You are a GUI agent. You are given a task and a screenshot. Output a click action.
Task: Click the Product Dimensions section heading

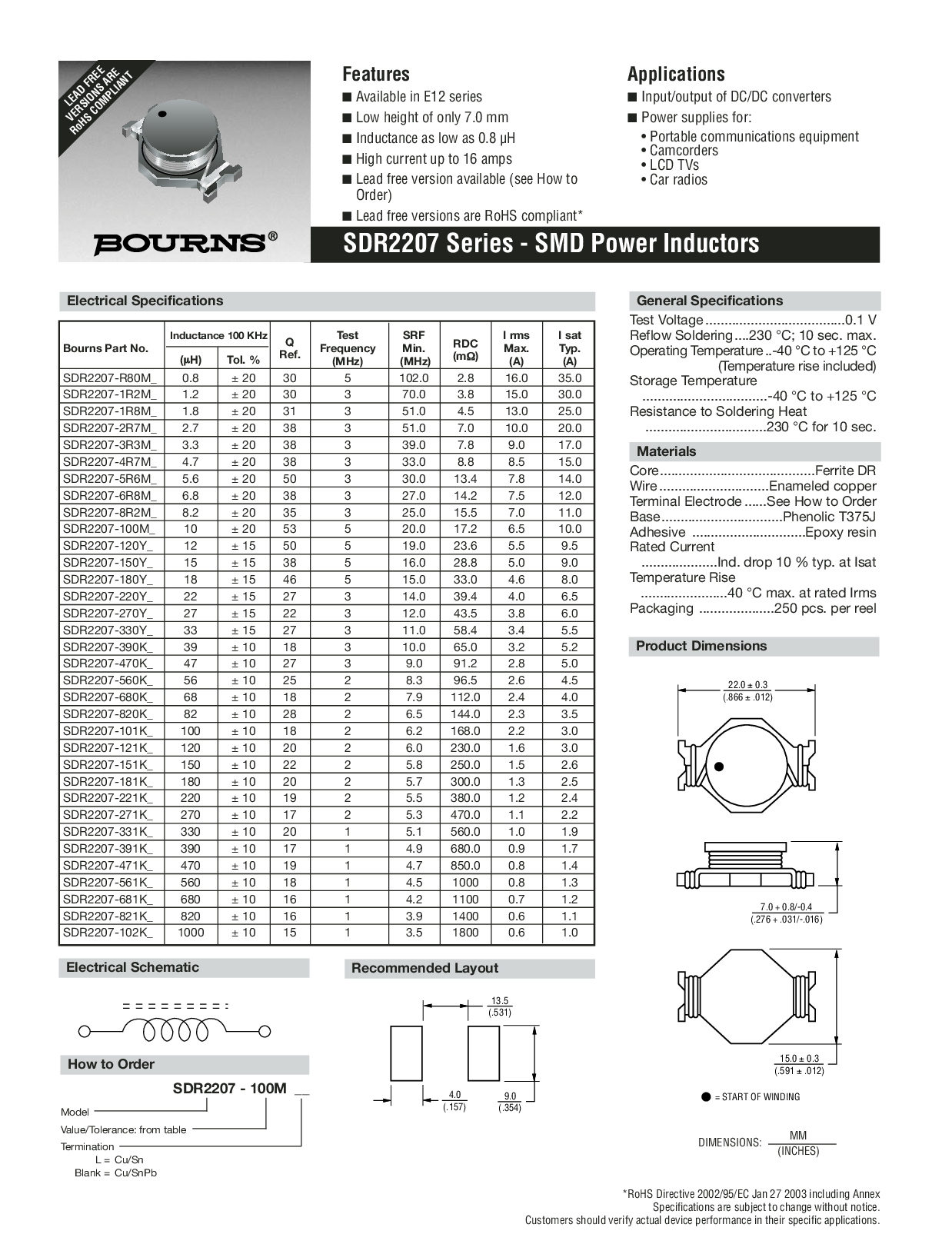tap(701, 646)
